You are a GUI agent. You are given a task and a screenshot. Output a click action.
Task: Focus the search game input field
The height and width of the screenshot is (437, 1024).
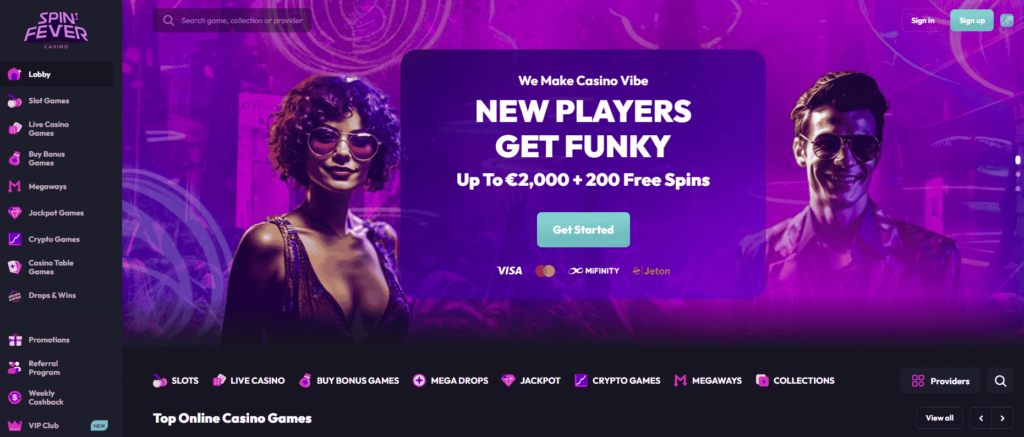point(232,20)
